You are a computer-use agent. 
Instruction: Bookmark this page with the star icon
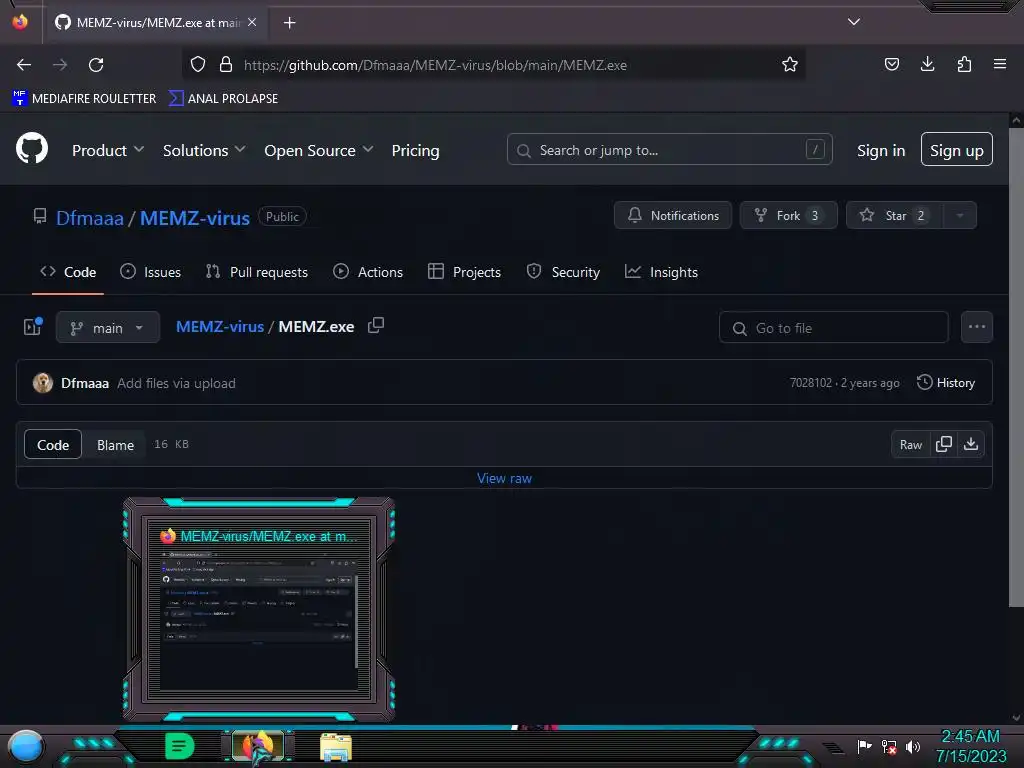790,65
